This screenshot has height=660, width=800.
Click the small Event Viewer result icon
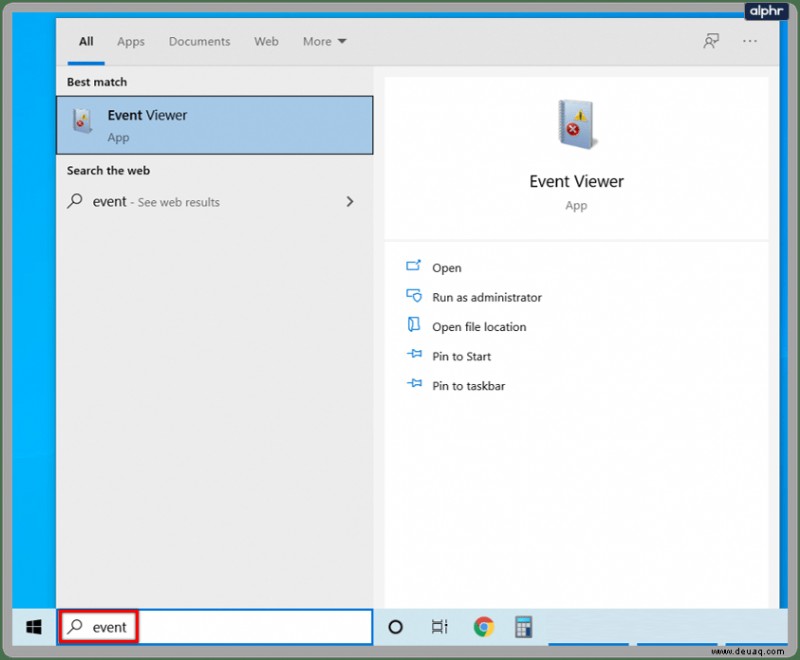[x=82, y=121]
